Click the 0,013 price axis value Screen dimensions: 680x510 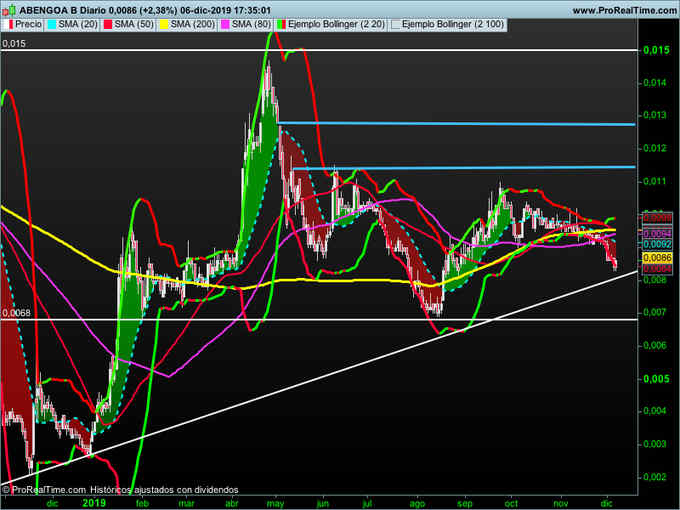[x=655, y=115]
